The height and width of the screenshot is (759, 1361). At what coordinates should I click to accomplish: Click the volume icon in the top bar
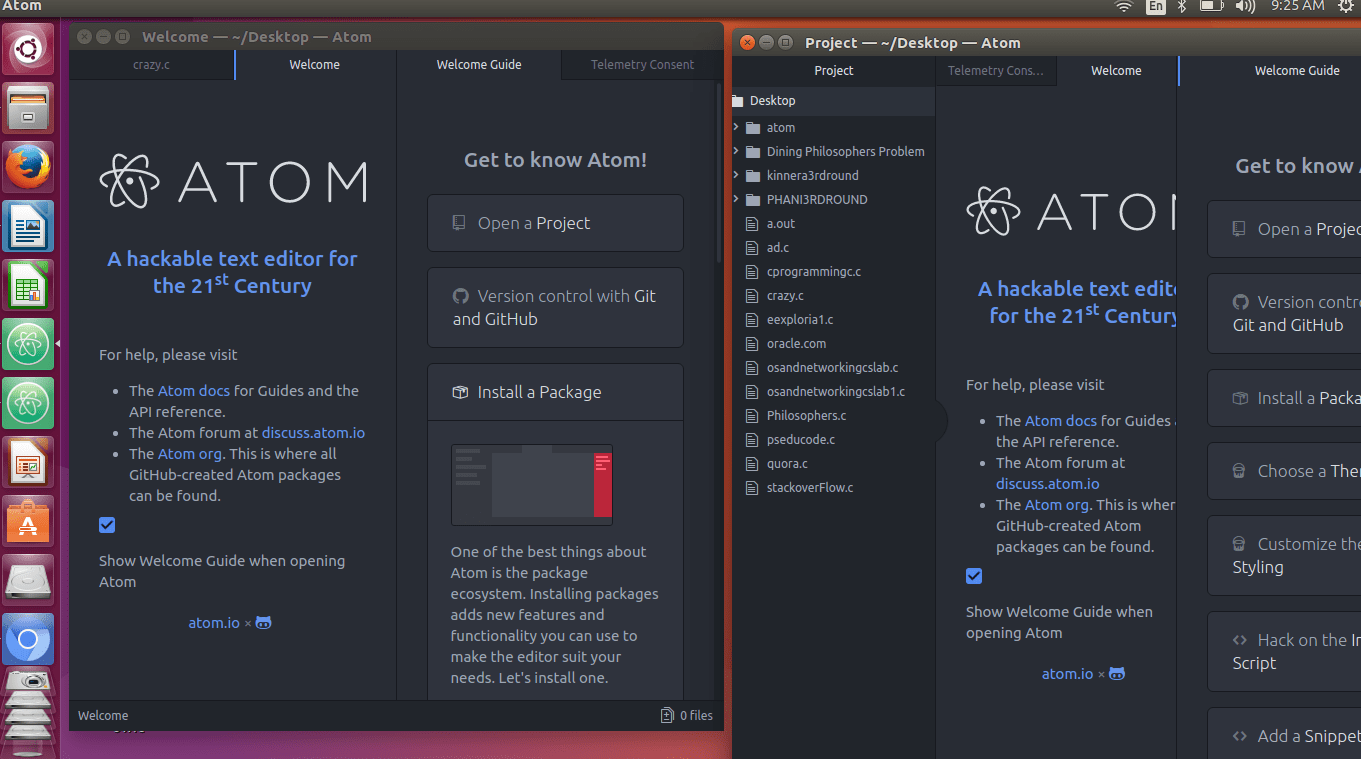[1243, 6]
